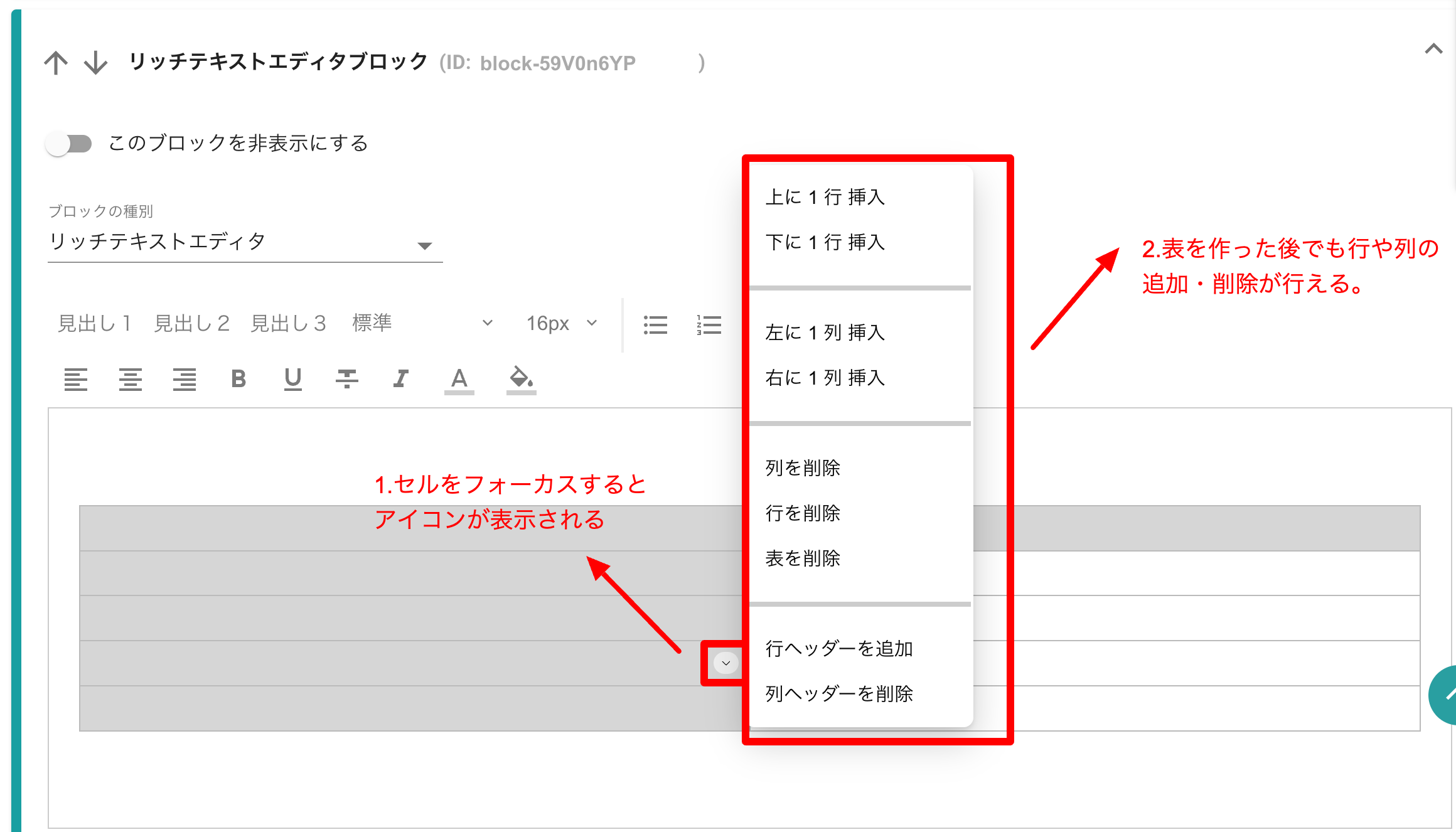Center align the text
The image size is (1456, 832).
pyautogui.click(x=131, y=379)
